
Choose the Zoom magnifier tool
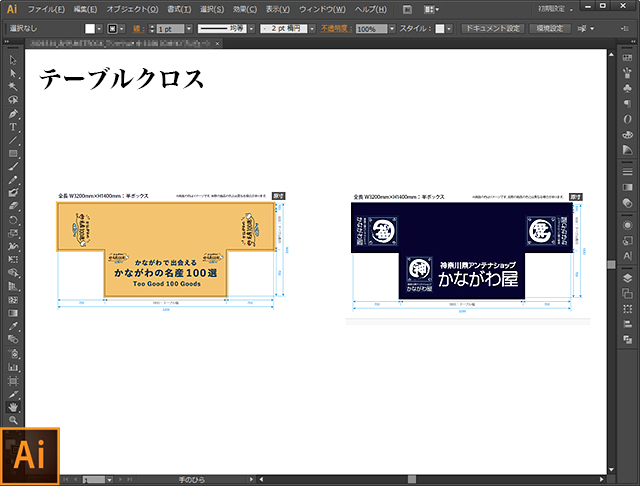(x=13, y=420)
